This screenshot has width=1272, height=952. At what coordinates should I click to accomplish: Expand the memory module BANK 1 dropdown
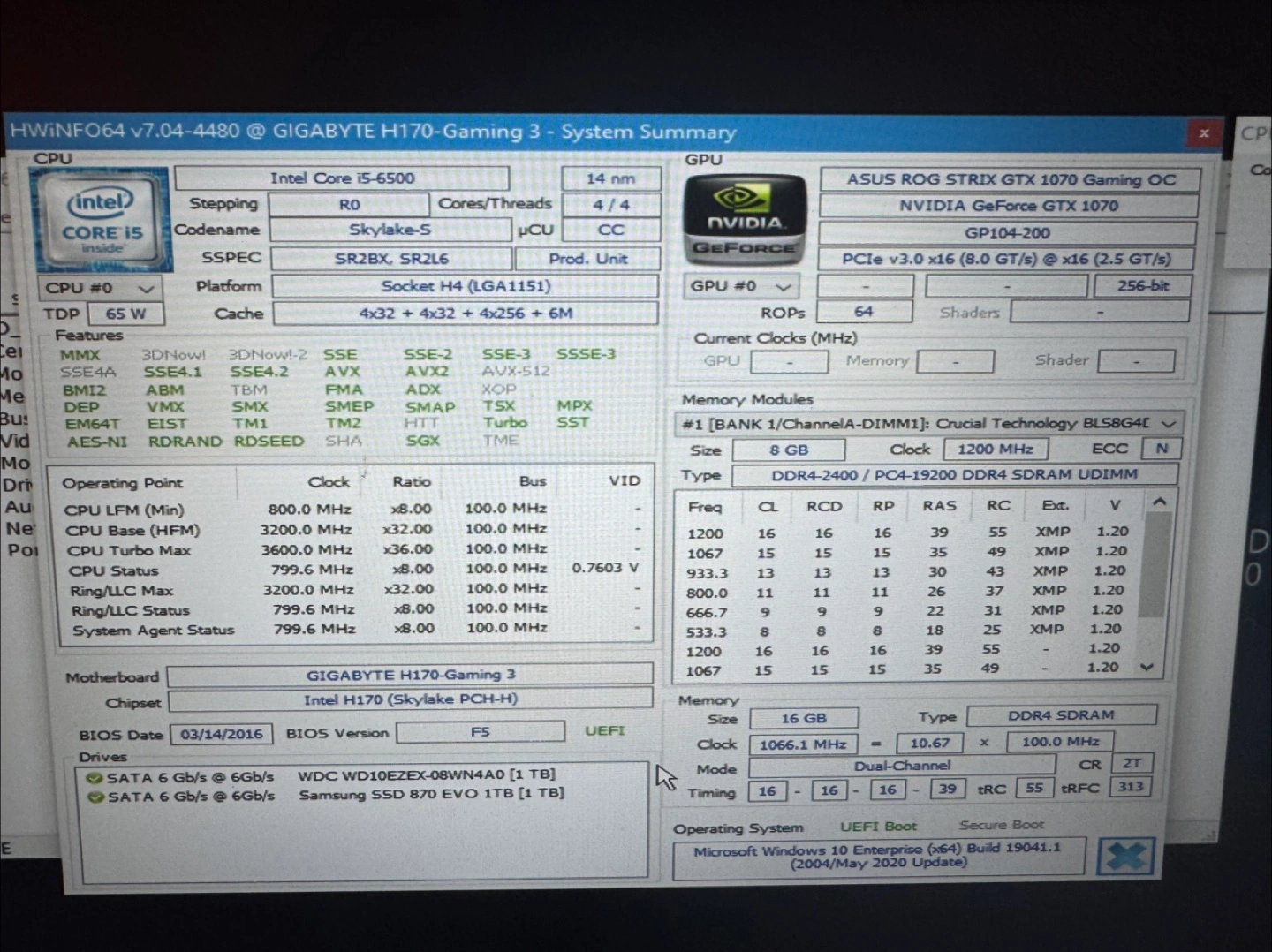coord(1167,424)
